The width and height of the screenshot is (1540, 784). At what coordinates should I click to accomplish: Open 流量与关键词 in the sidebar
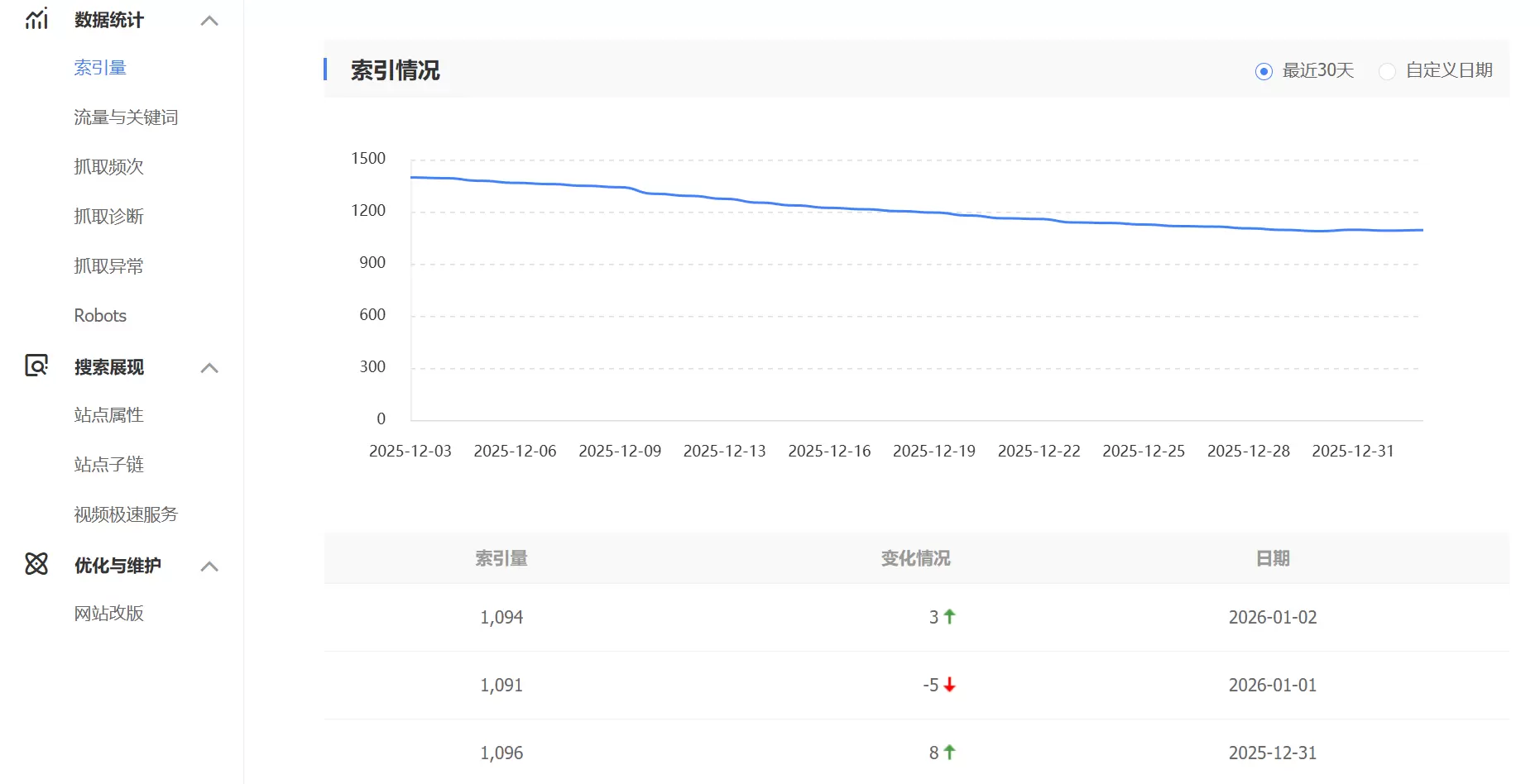[126, 117]
